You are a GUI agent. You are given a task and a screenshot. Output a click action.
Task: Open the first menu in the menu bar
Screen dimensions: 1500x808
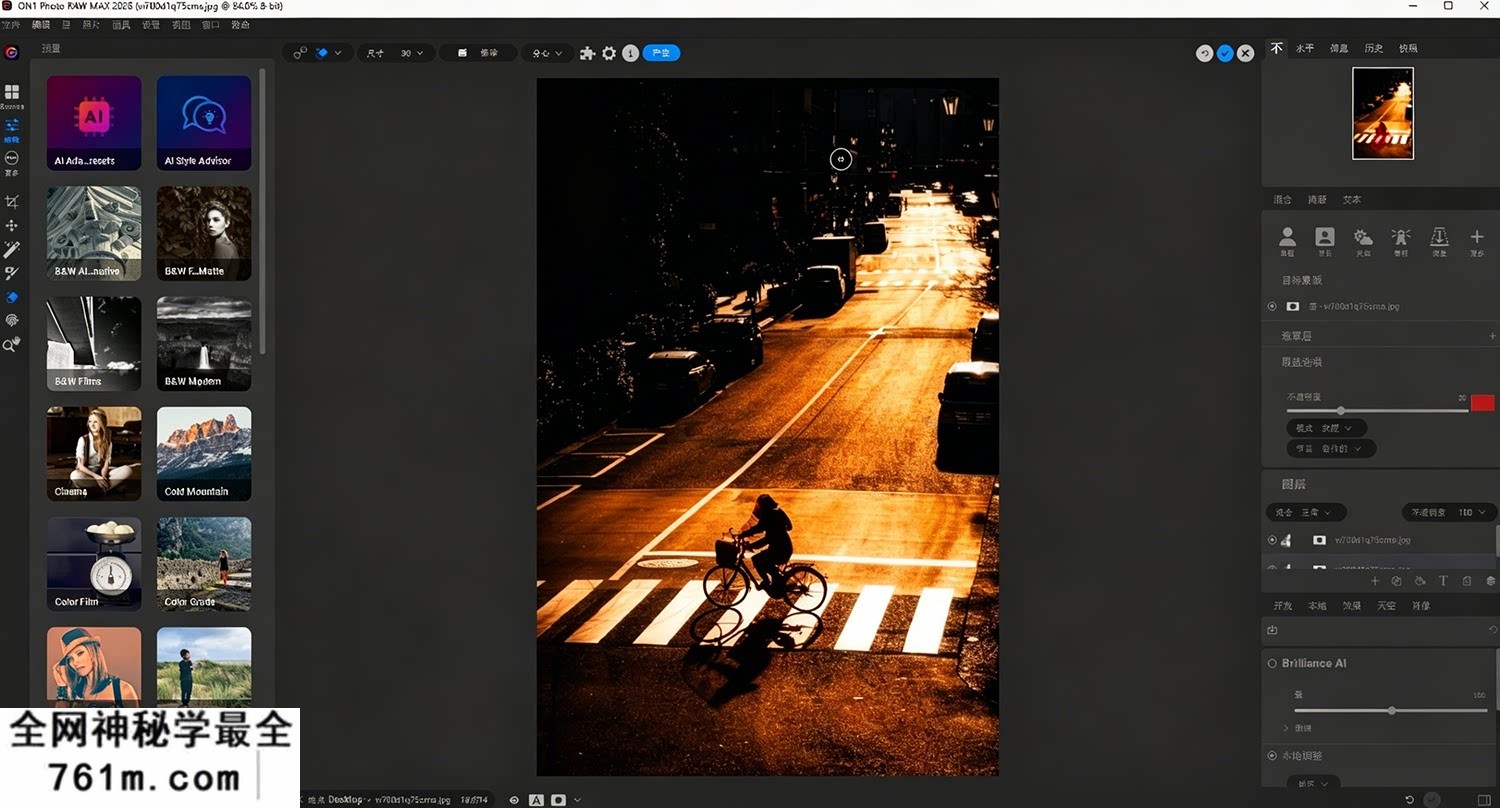pos(10,24)
